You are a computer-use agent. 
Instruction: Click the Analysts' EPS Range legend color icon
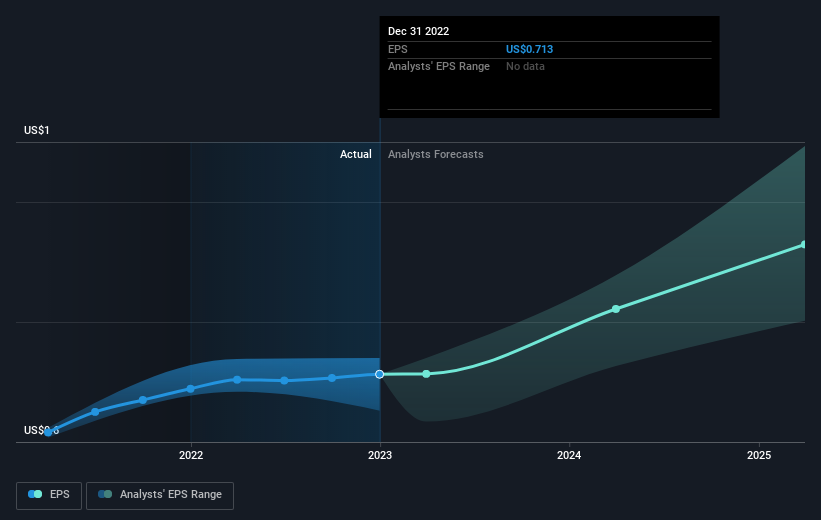click(105, 494)
